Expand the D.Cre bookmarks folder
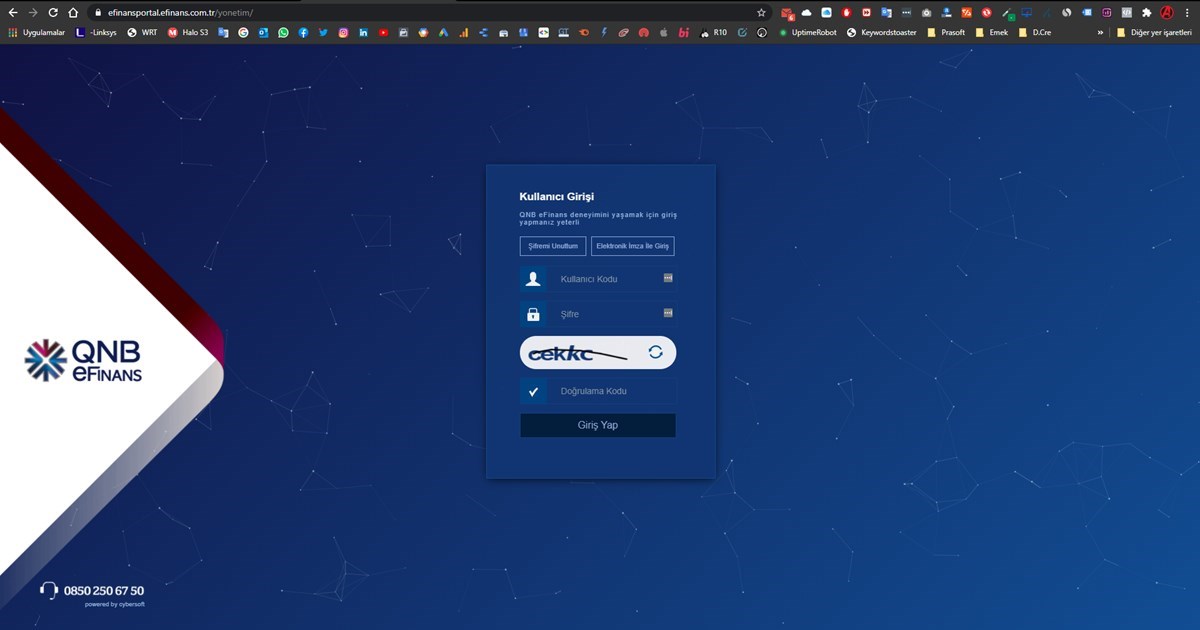The height and width of the screenshot is (630, 1200). click(1035, 32)
